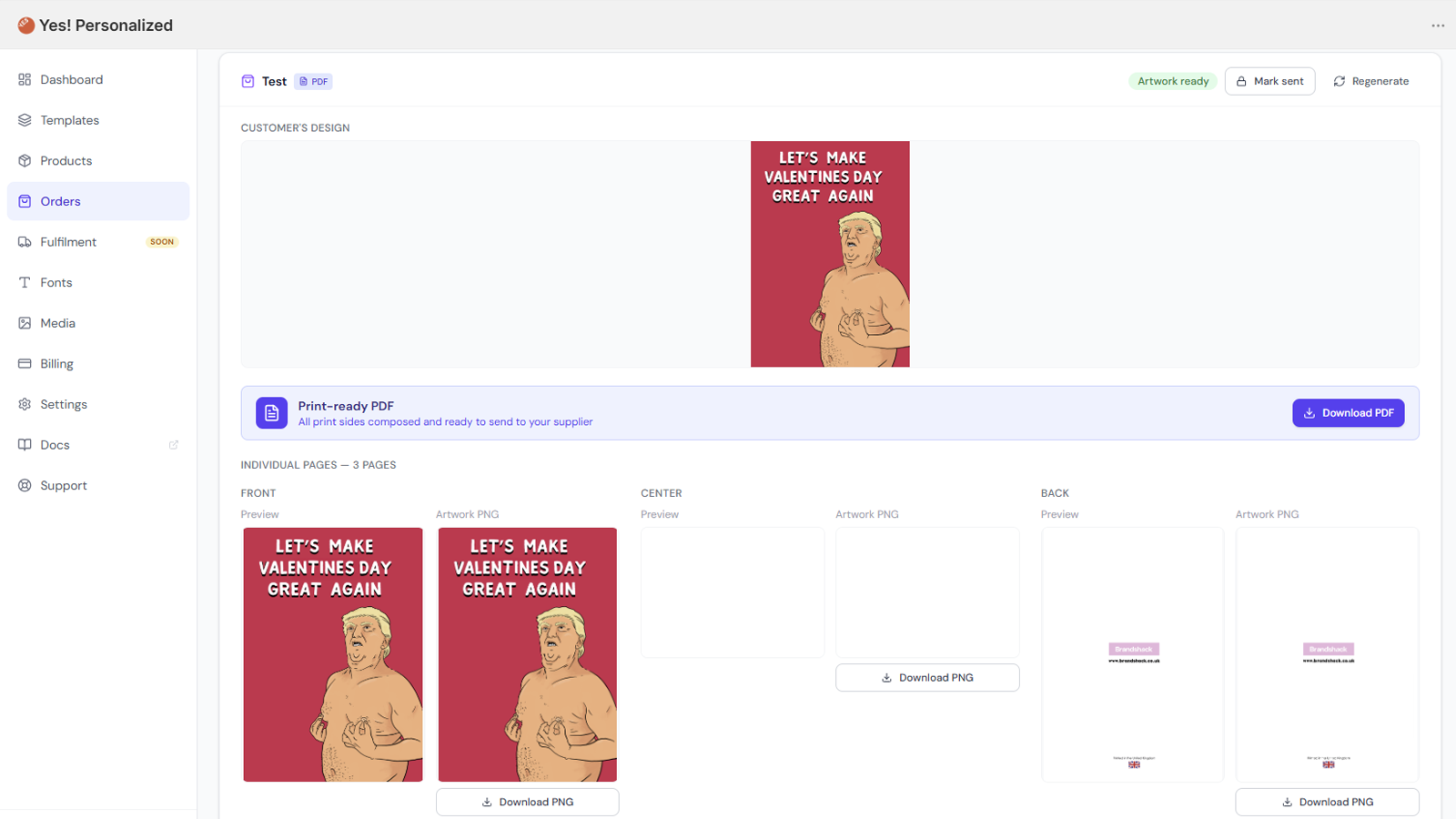The image size is (1456, 819).
Task: Click the 'FRONT' section label
Action: click(x=258, y=493)
